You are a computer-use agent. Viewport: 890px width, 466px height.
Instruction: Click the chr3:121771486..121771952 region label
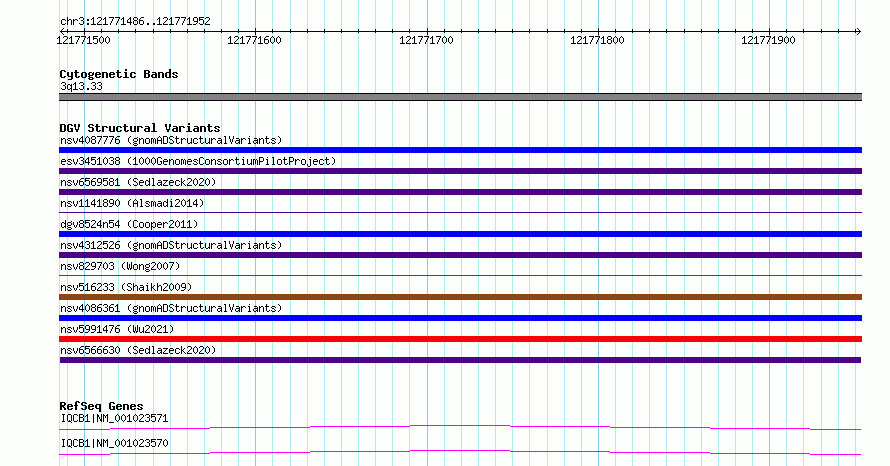(x=135, y=22)
